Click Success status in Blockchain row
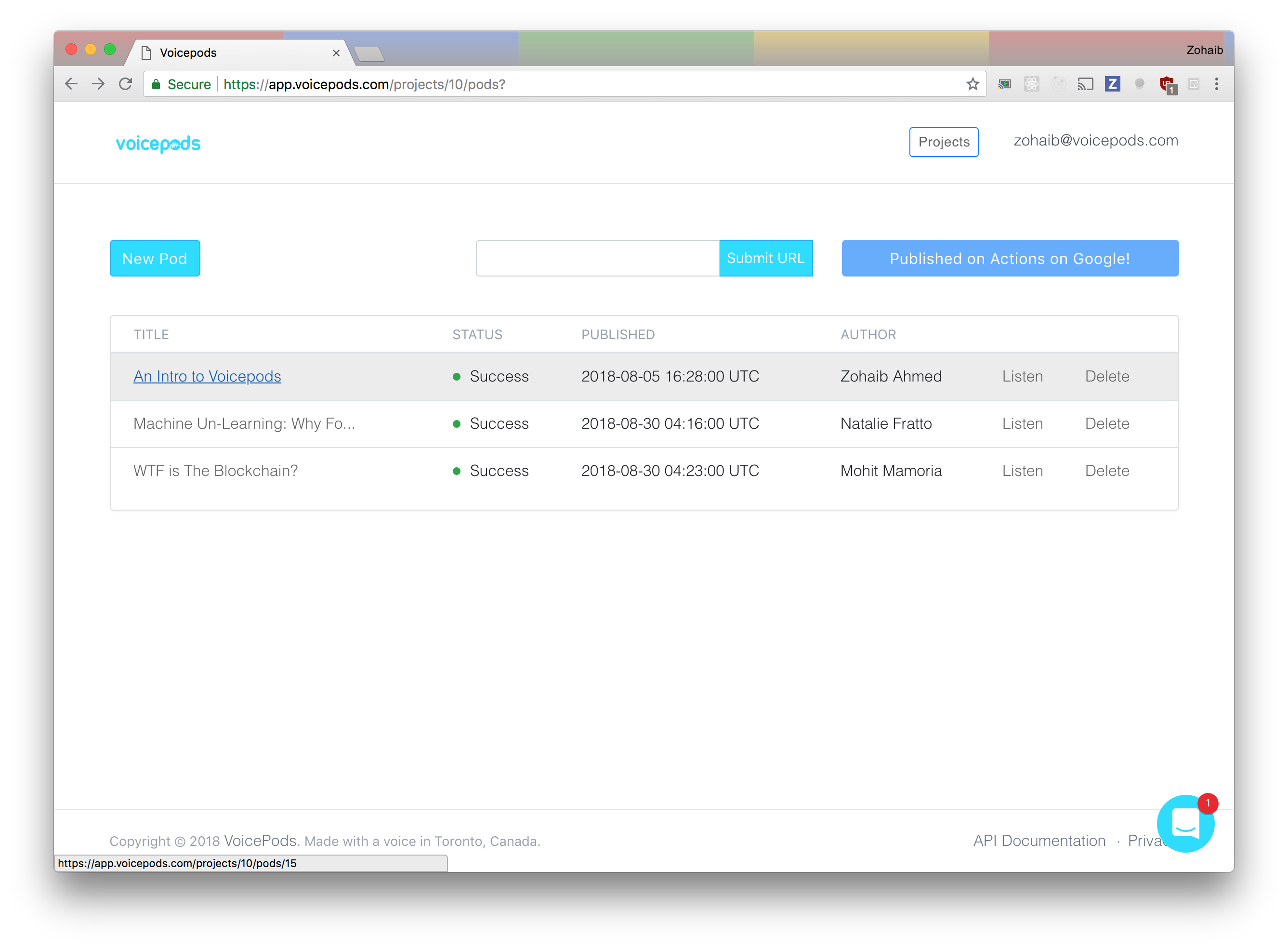 coord(499,471)
